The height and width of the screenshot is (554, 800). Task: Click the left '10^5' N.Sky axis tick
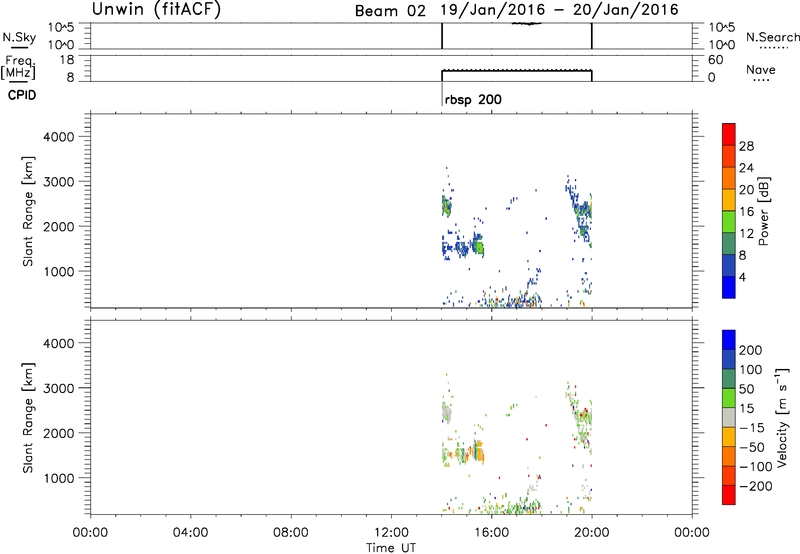coord(61,28)
